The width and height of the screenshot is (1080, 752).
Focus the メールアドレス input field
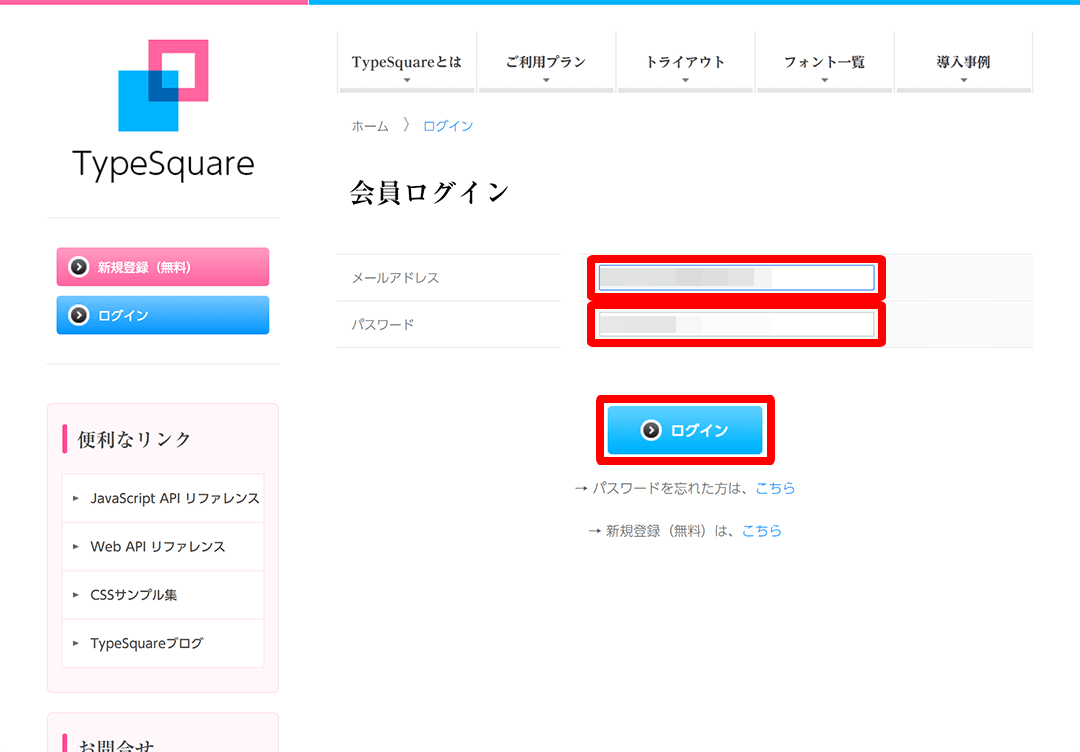(736, 278)
